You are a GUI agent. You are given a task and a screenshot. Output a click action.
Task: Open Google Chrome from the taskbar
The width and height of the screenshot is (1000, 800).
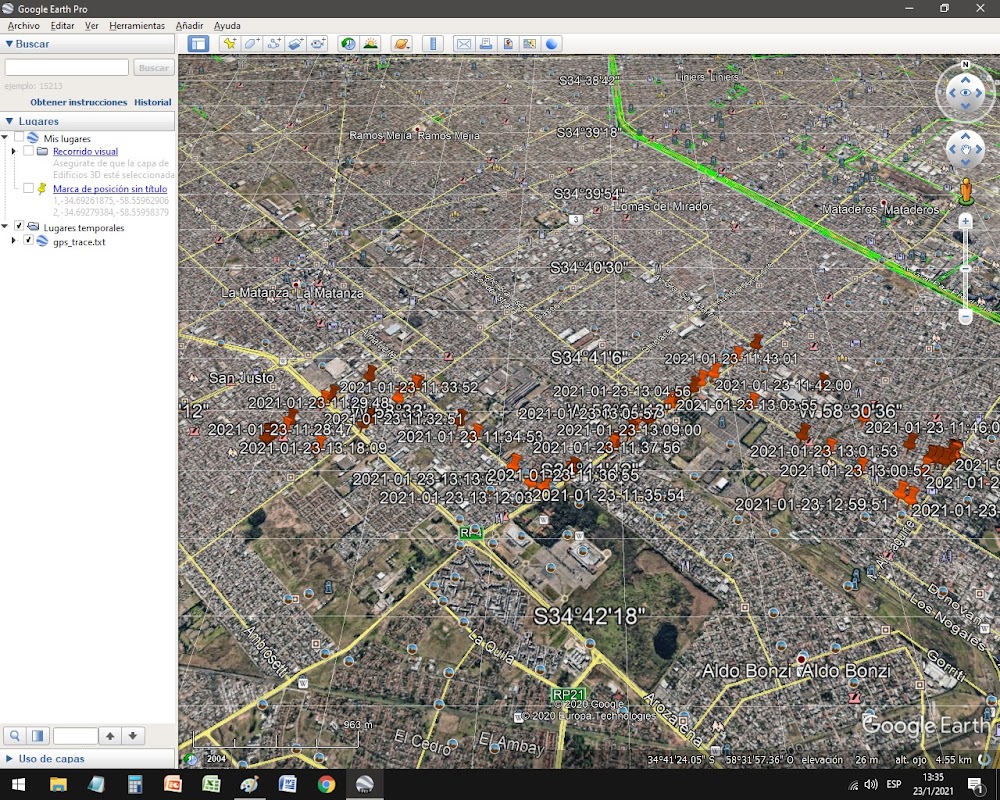(x=326, y=784)
